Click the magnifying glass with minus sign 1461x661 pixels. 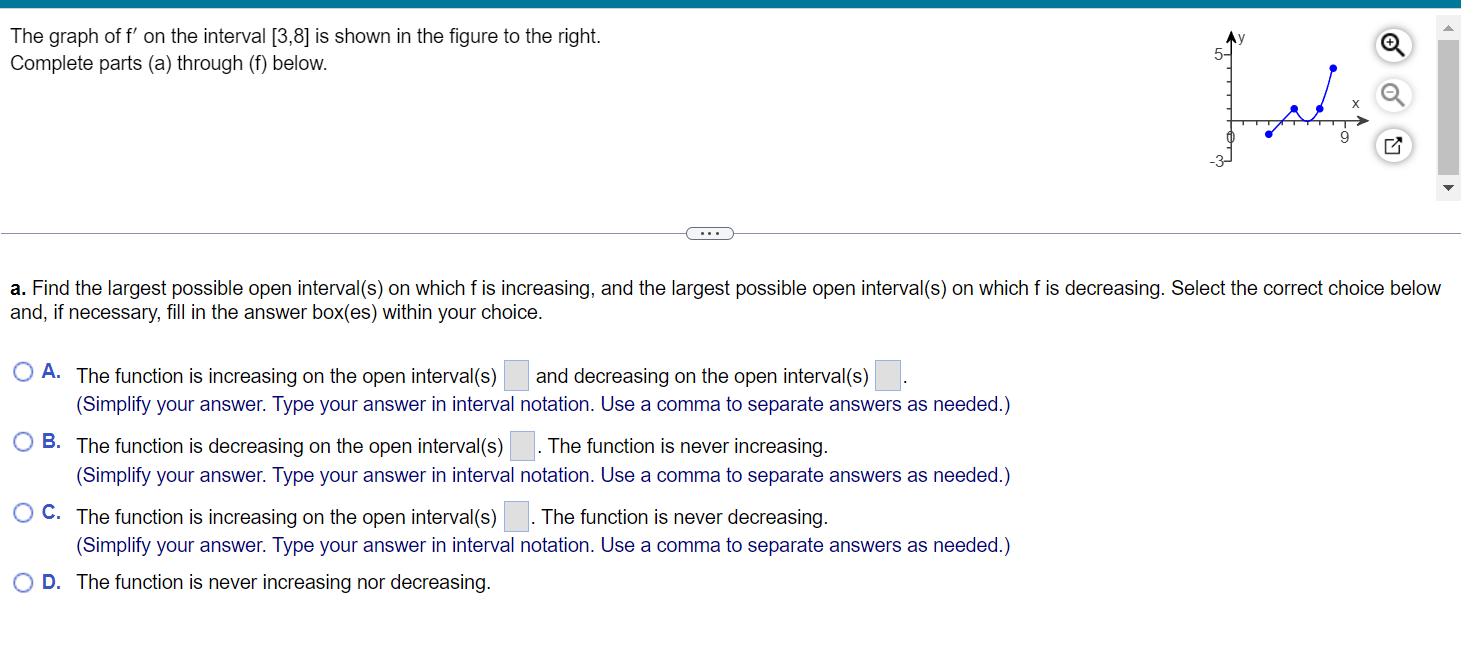coord(1393,95)
